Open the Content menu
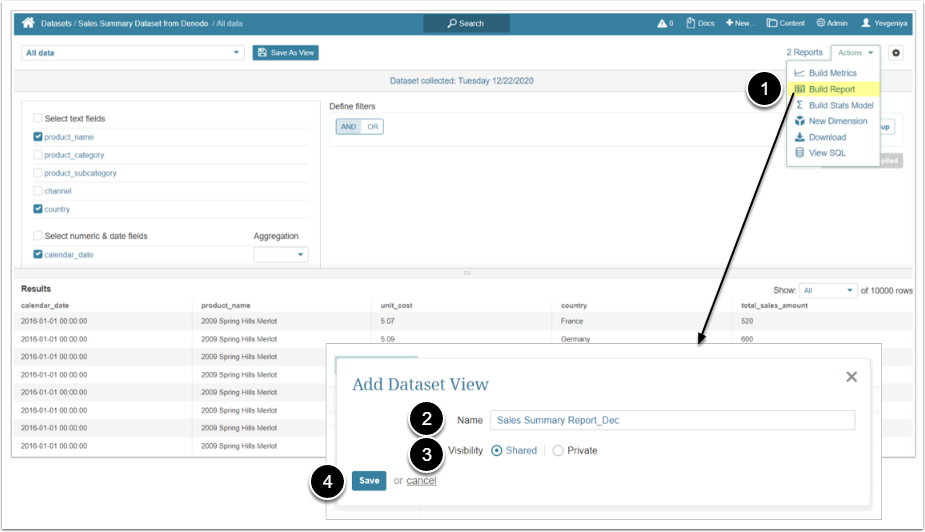925x532 pixels. [785, 23]
